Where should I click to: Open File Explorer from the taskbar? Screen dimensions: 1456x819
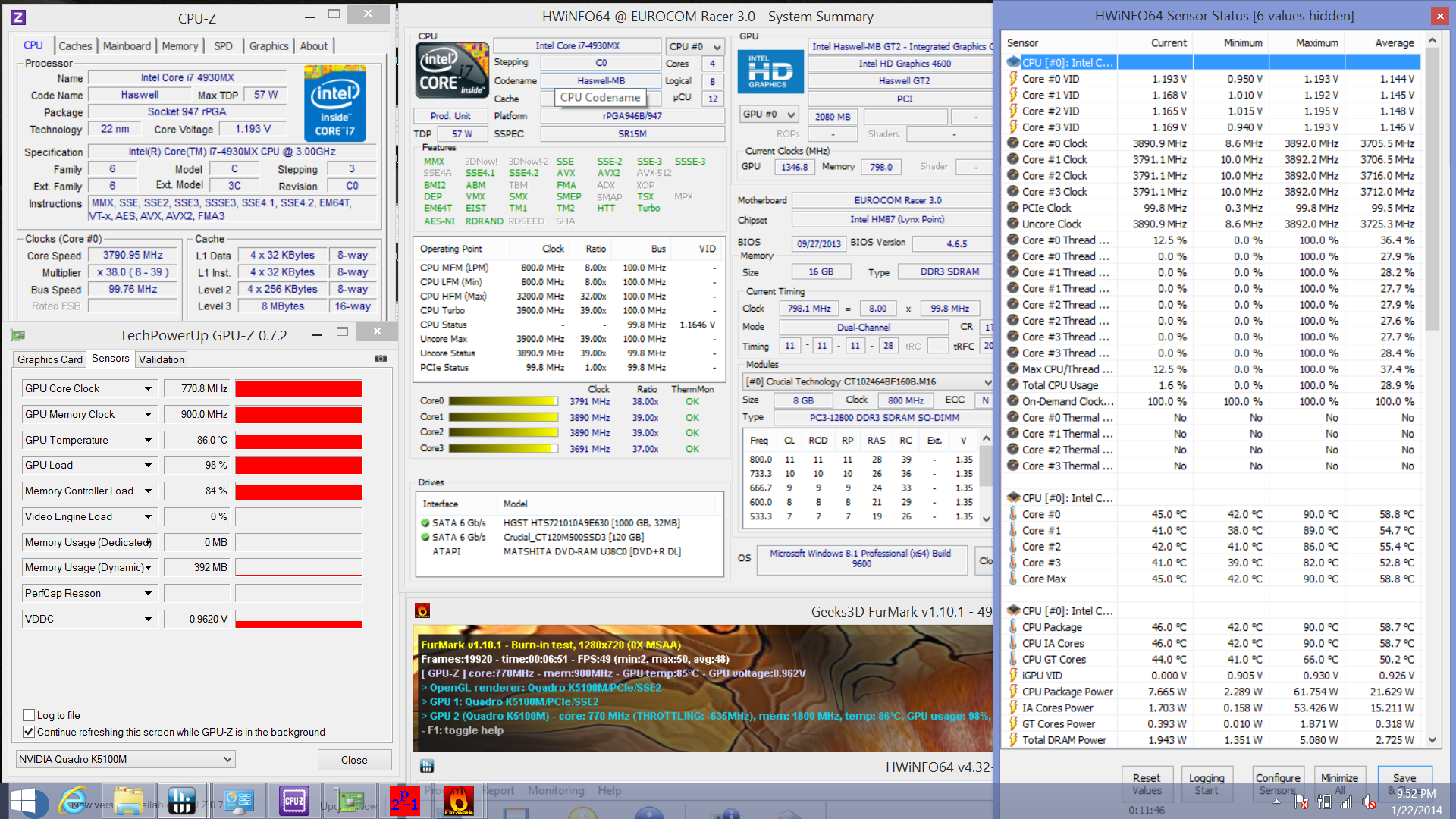click(x=128, y=801)
